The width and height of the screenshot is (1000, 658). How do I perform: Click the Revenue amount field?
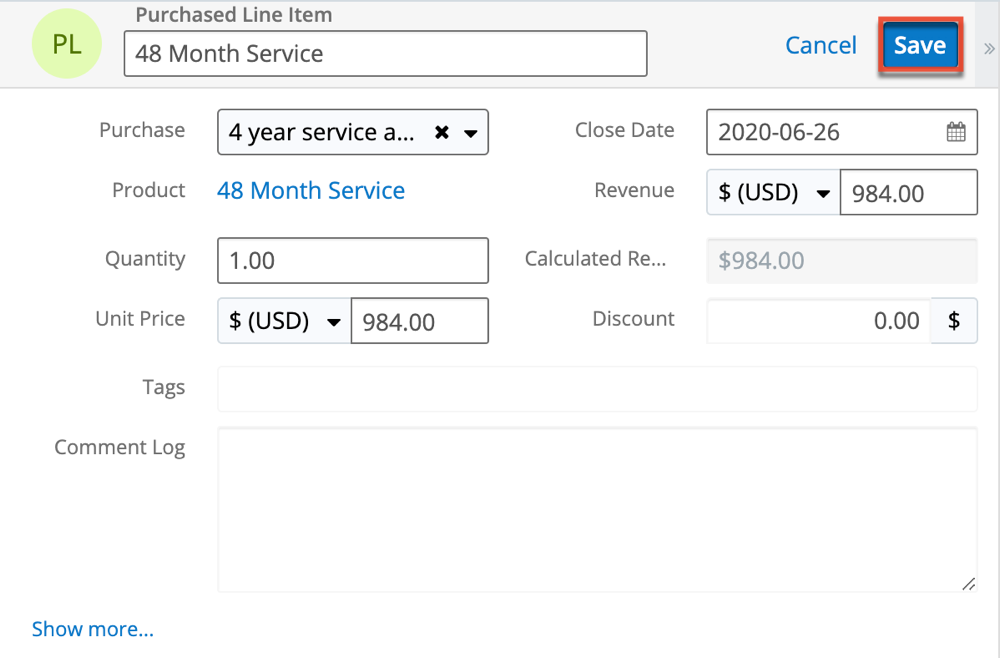(907, 192)
